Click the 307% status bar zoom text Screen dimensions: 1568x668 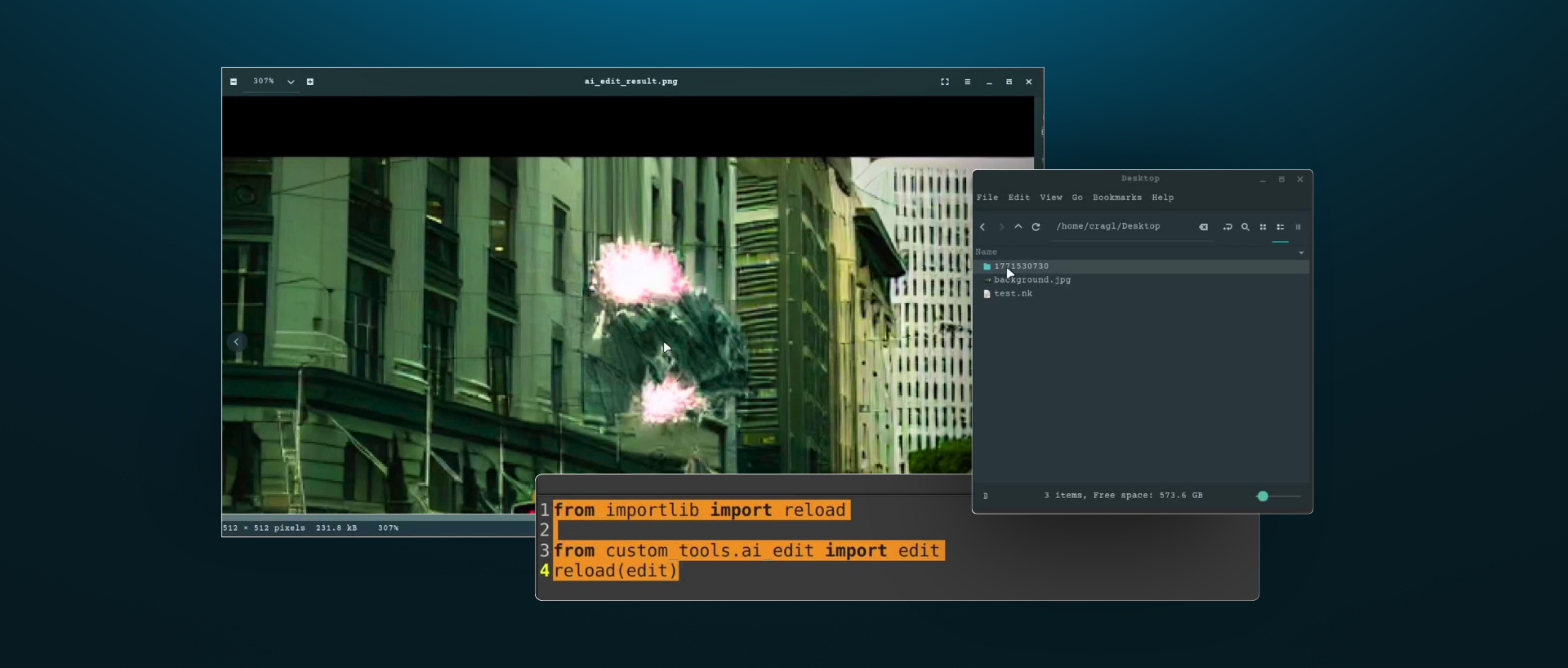[x=389, y=528]
